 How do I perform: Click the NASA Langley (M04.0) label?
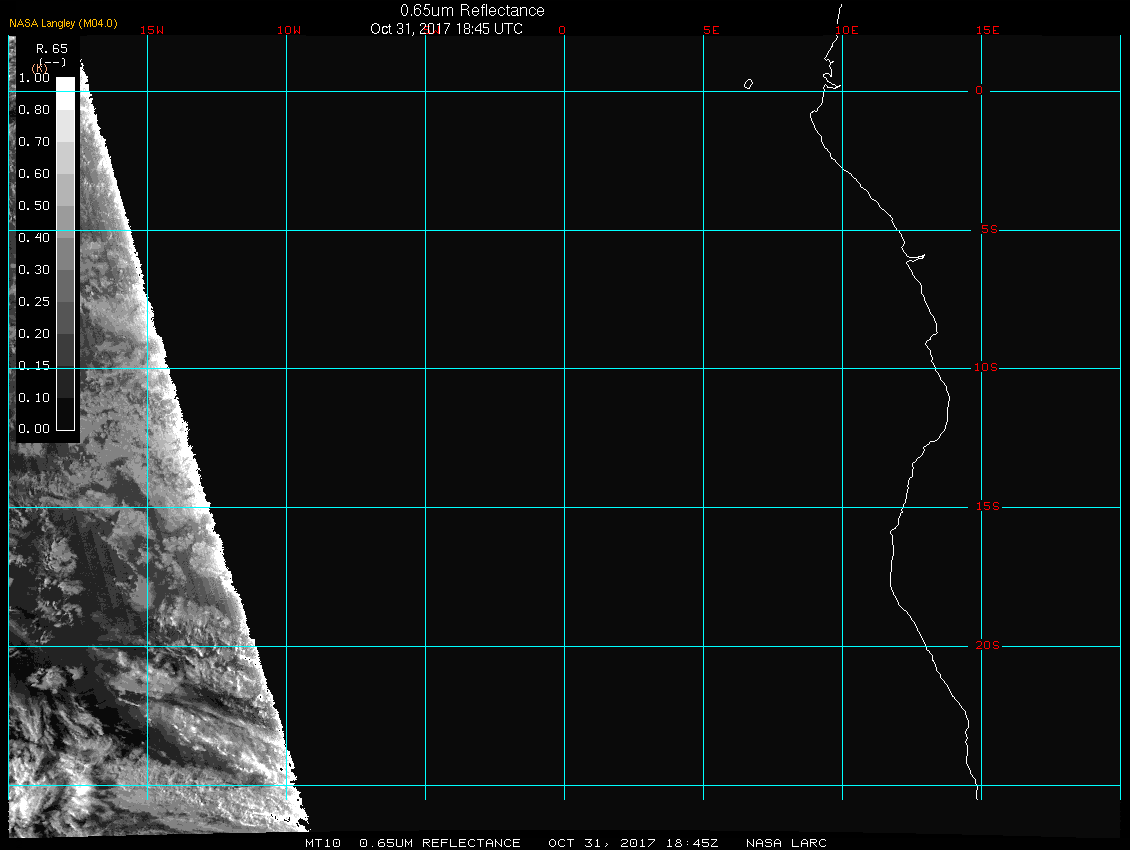pos(63,23)
